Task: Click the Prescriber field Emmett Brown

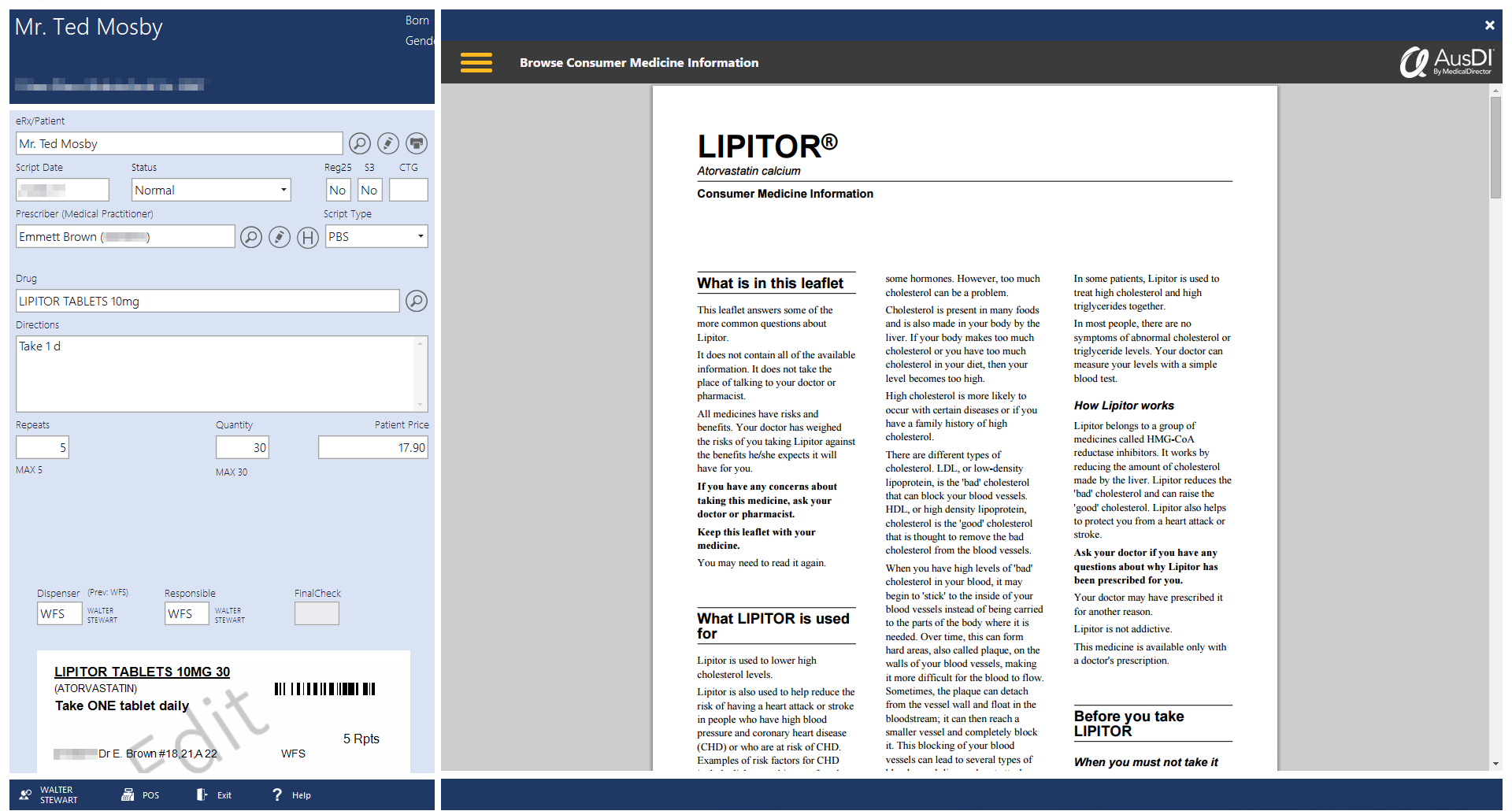Action: pyautogui.click(x=125, y=236)
